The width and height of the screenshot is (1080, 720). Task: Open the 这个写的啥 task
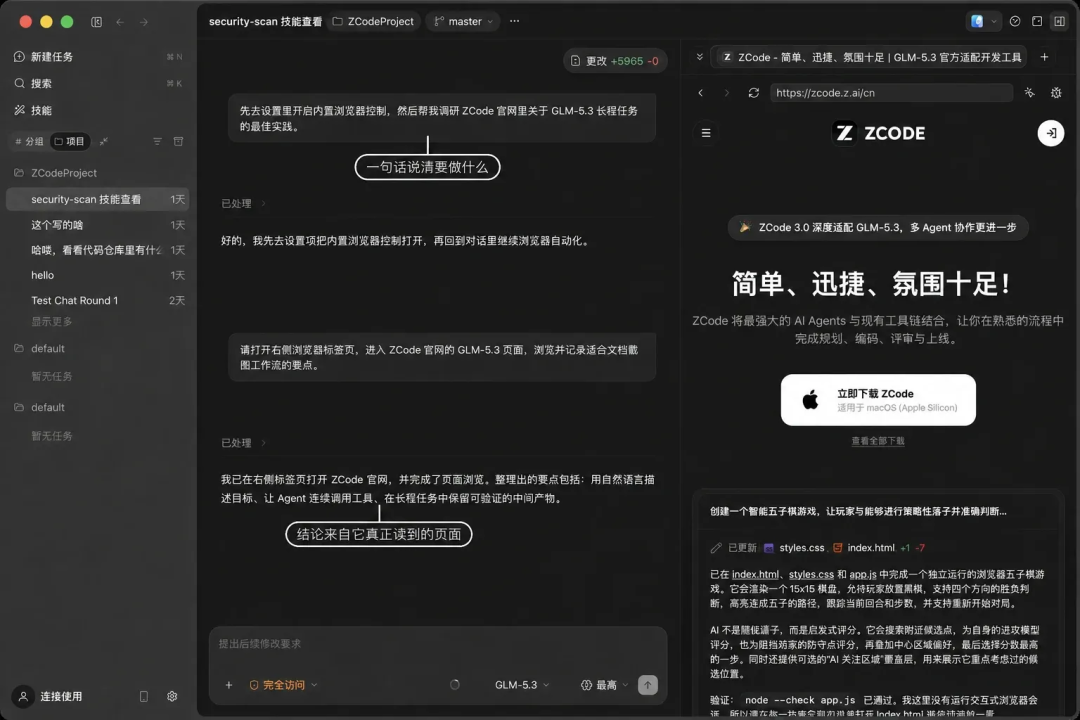click(97, 225)
